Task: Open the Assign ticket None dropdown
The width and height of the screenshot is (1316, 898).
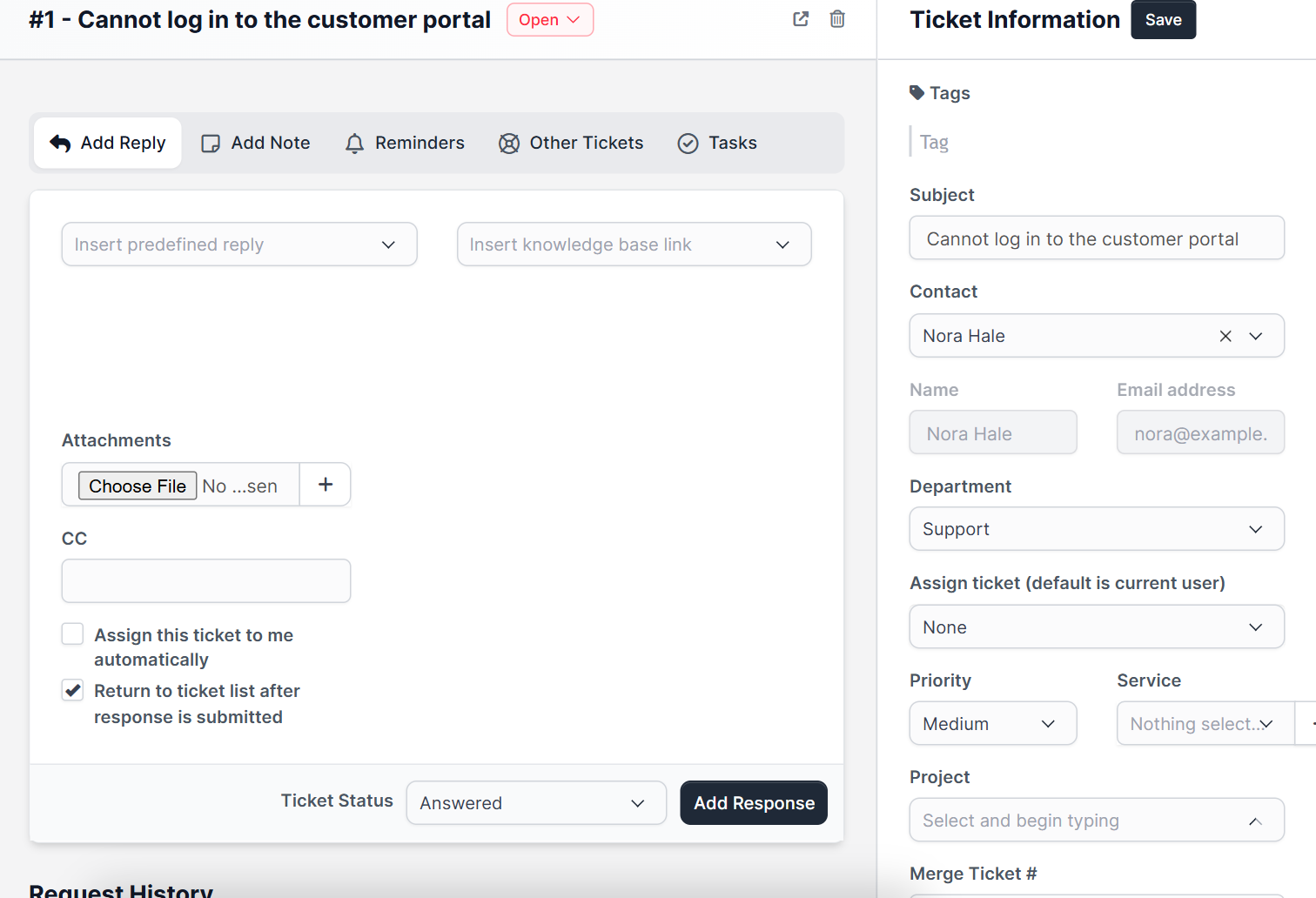Action: coord(1097,627)
